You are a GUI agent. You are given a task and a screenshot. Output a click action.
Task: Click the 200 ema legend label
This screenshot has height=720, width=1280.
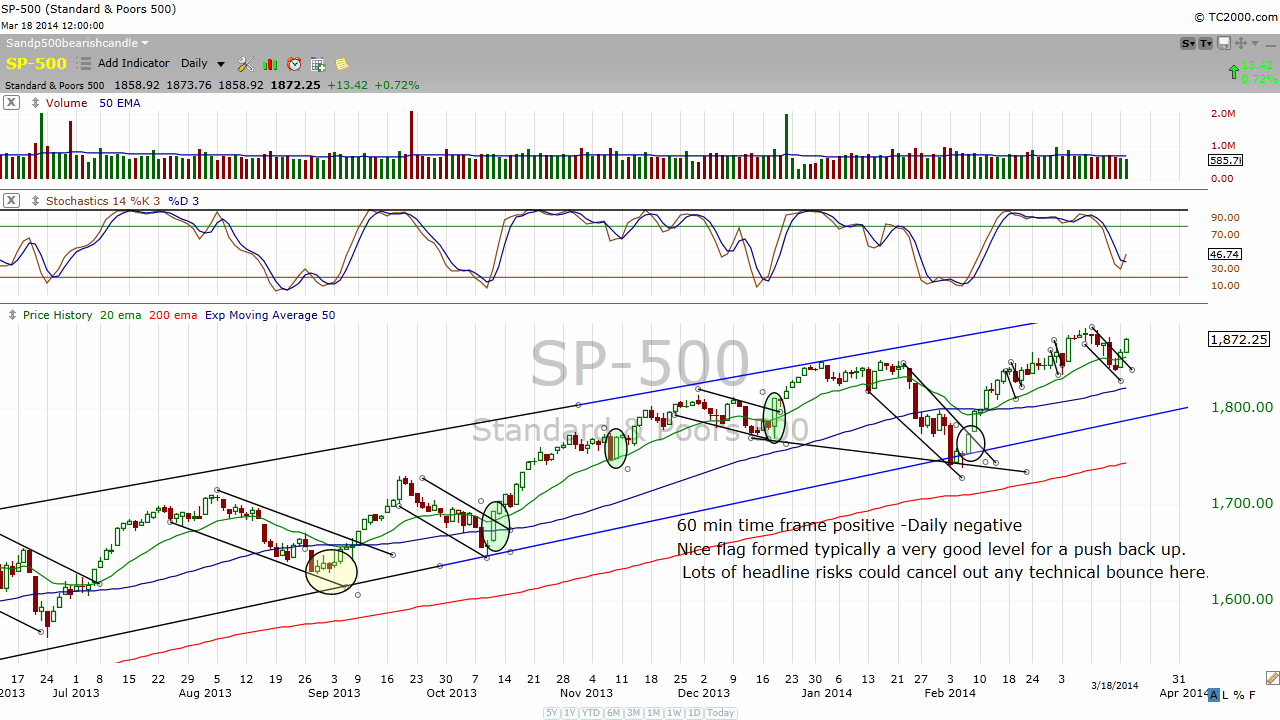[173, 315]
